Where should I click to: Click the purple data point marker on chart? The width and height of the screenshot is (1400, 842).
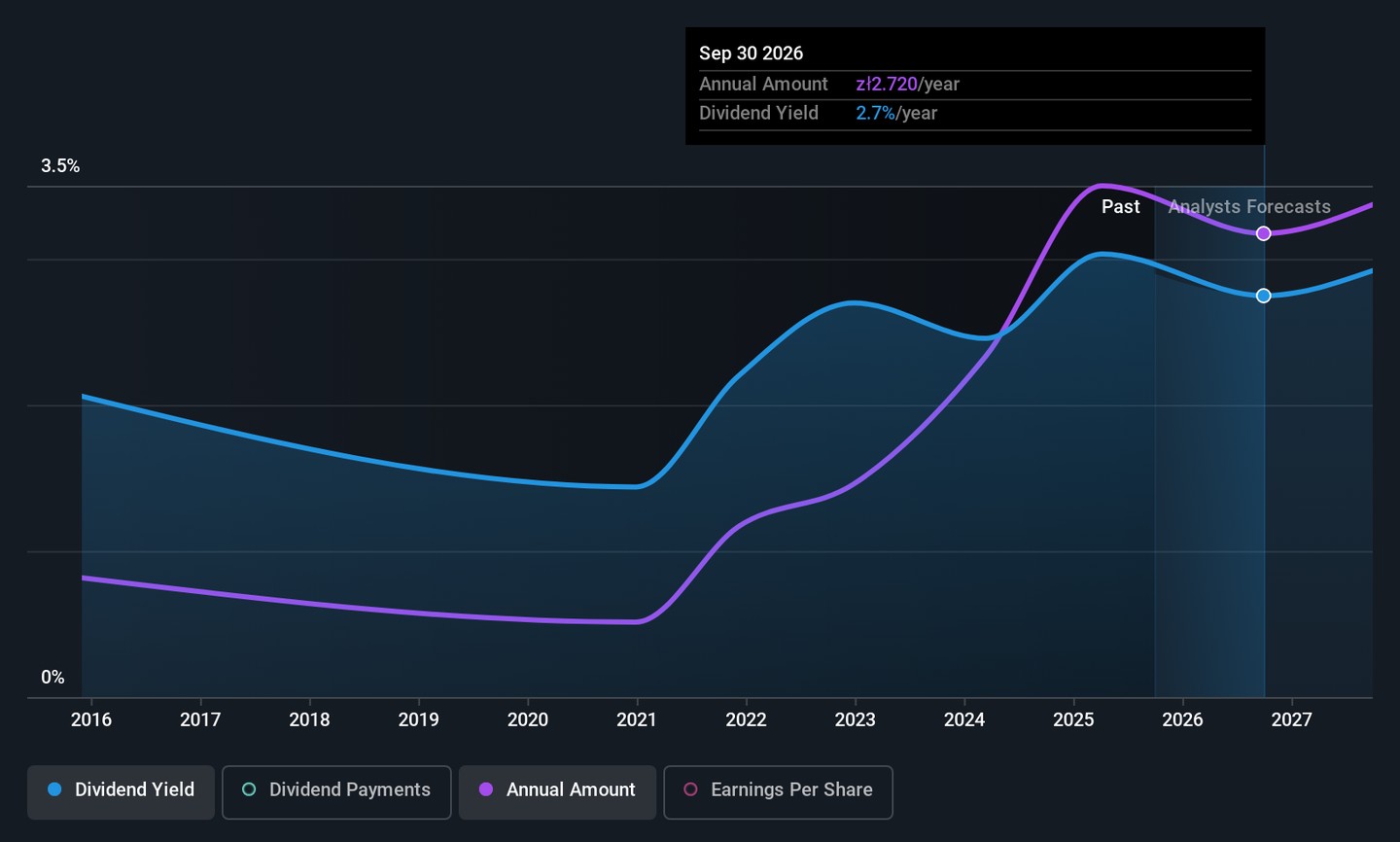pos(1263,233)
